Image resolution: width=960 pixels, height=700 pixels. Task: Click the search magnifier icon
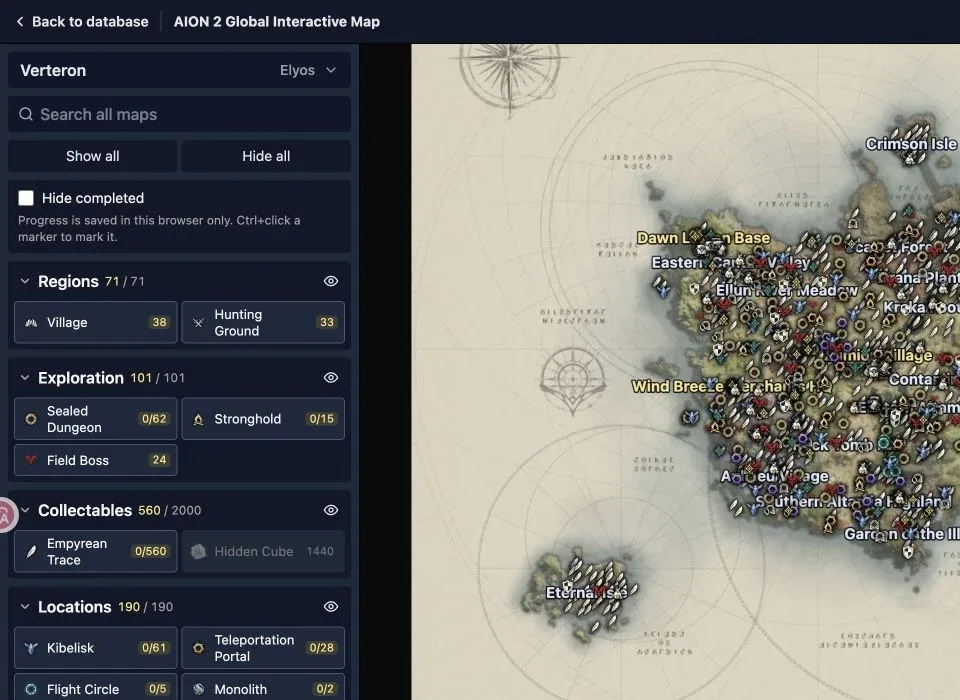[x=26, y=115]
